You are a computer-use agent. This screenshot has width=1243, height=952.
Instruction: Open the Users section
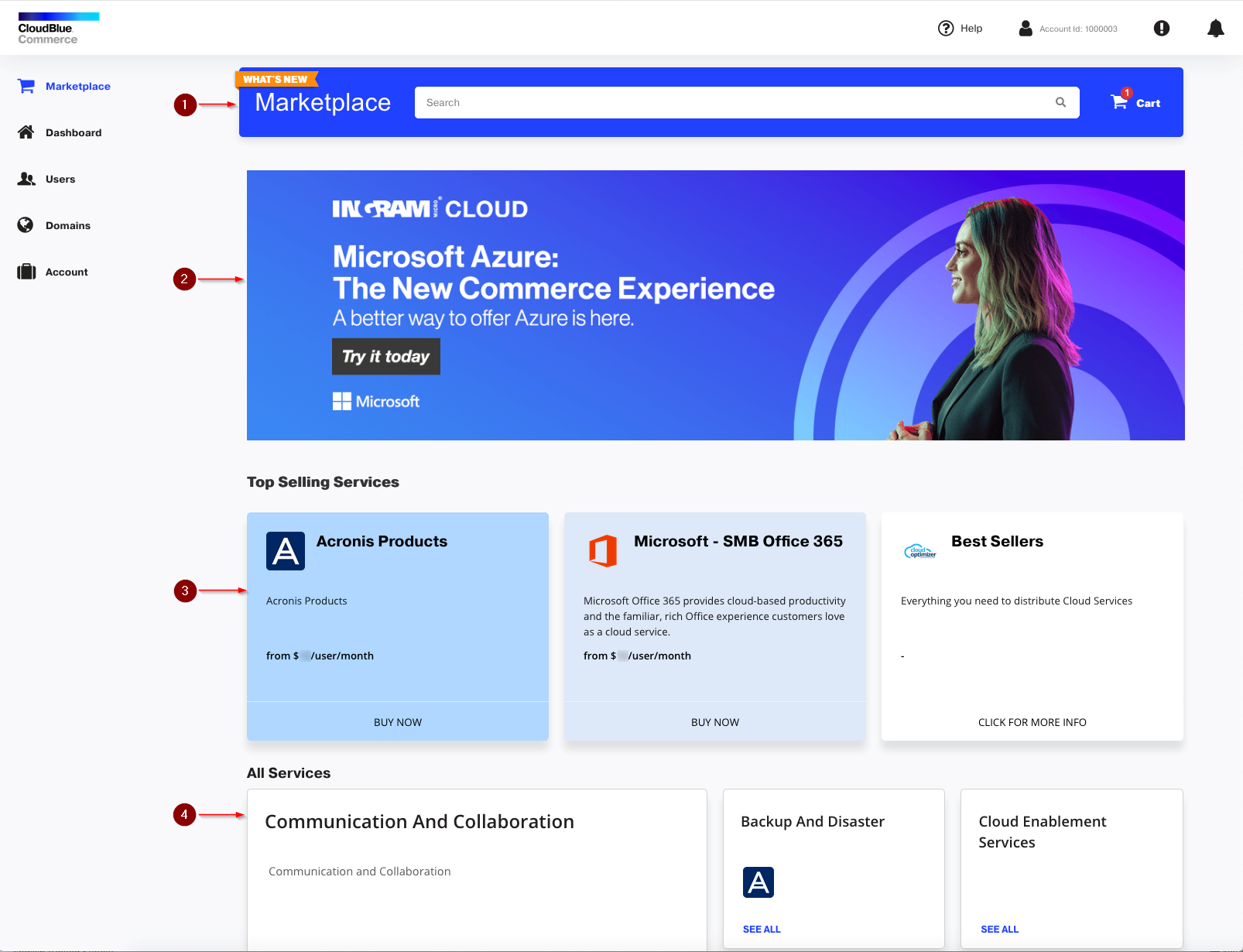click(60, 179)
